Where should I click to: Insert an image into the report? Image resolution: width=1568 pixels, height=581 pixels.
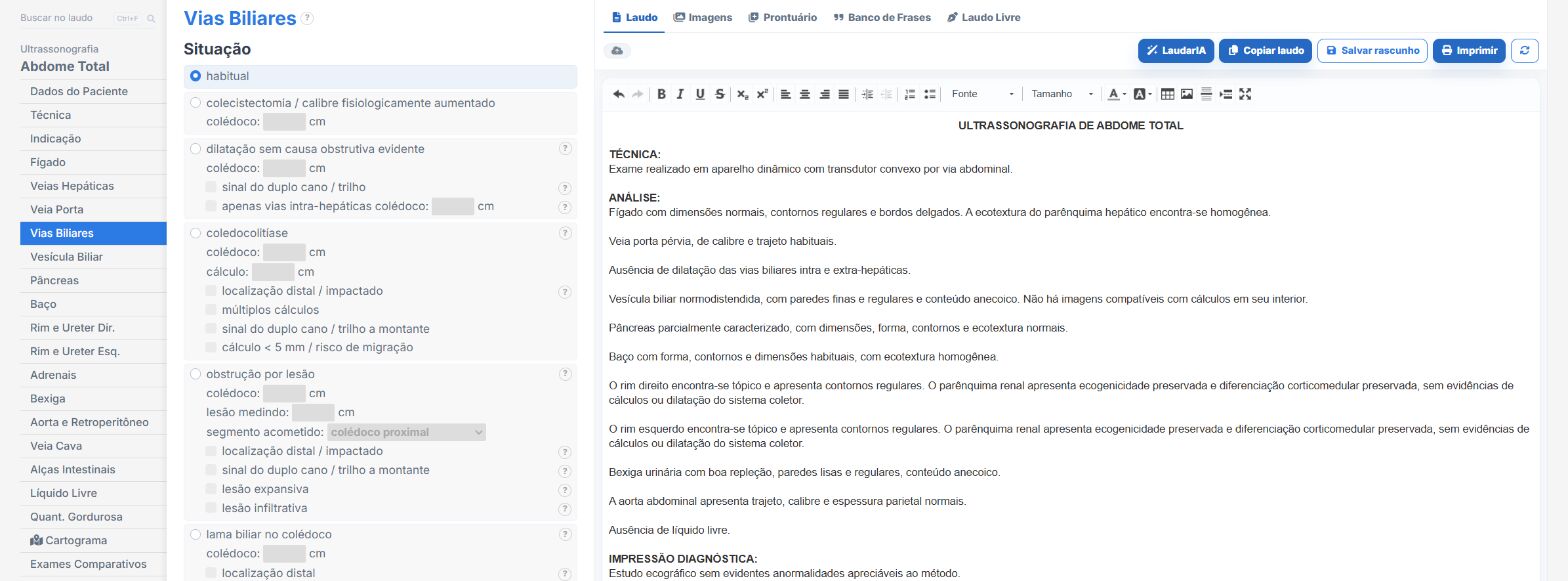[1187, 94]
